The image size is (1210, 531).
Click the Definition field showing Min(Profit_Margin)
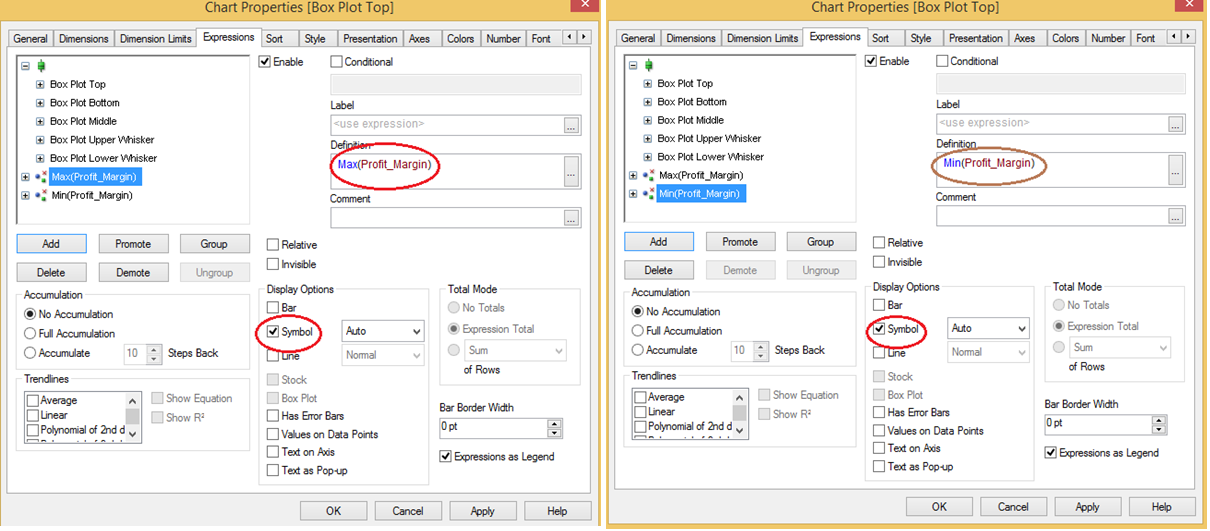(x=1048, y=170)
